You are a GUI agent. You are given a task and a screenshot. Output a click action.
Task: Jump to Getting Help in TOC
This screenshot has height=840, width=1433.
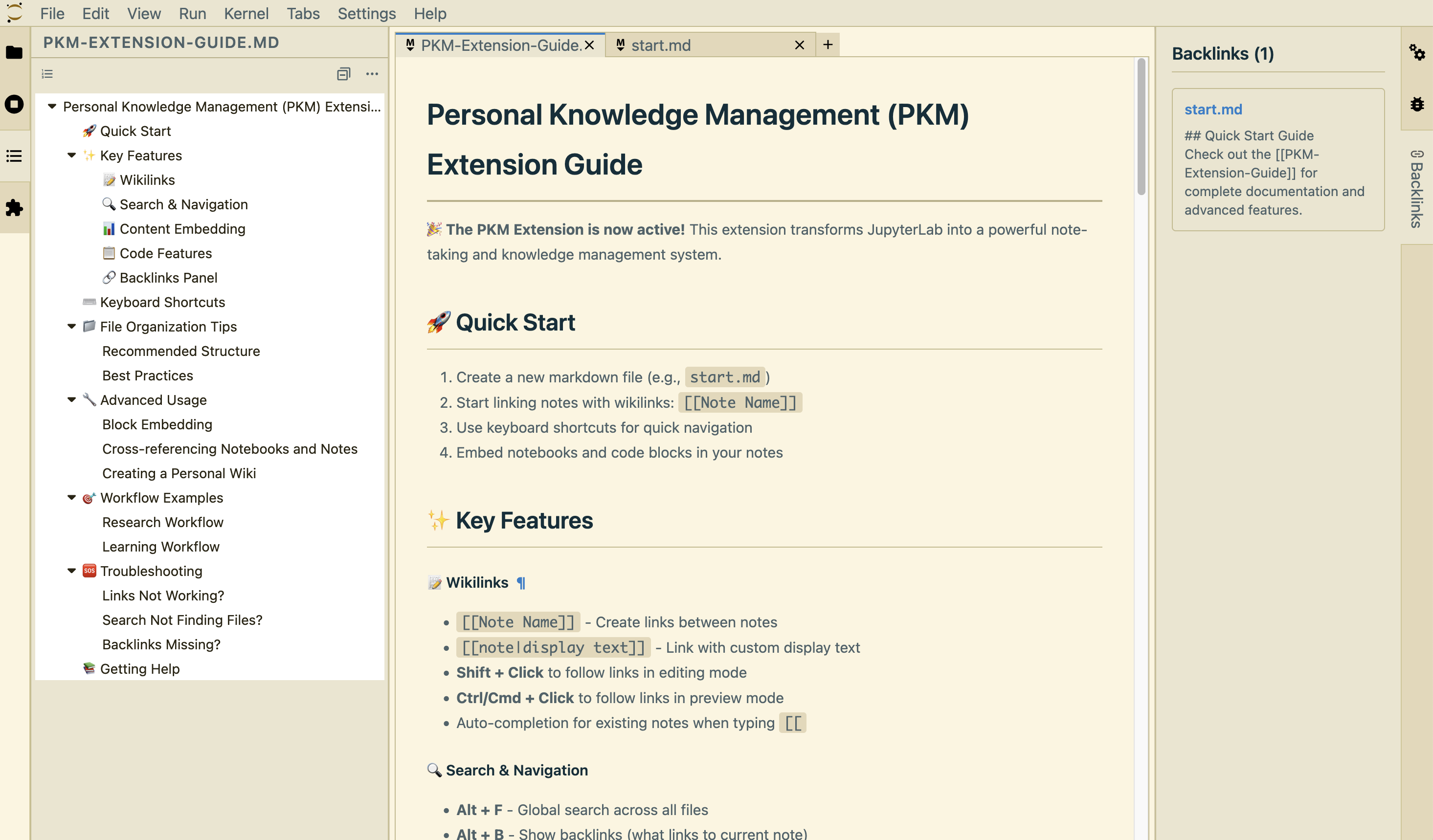(139, 668)
